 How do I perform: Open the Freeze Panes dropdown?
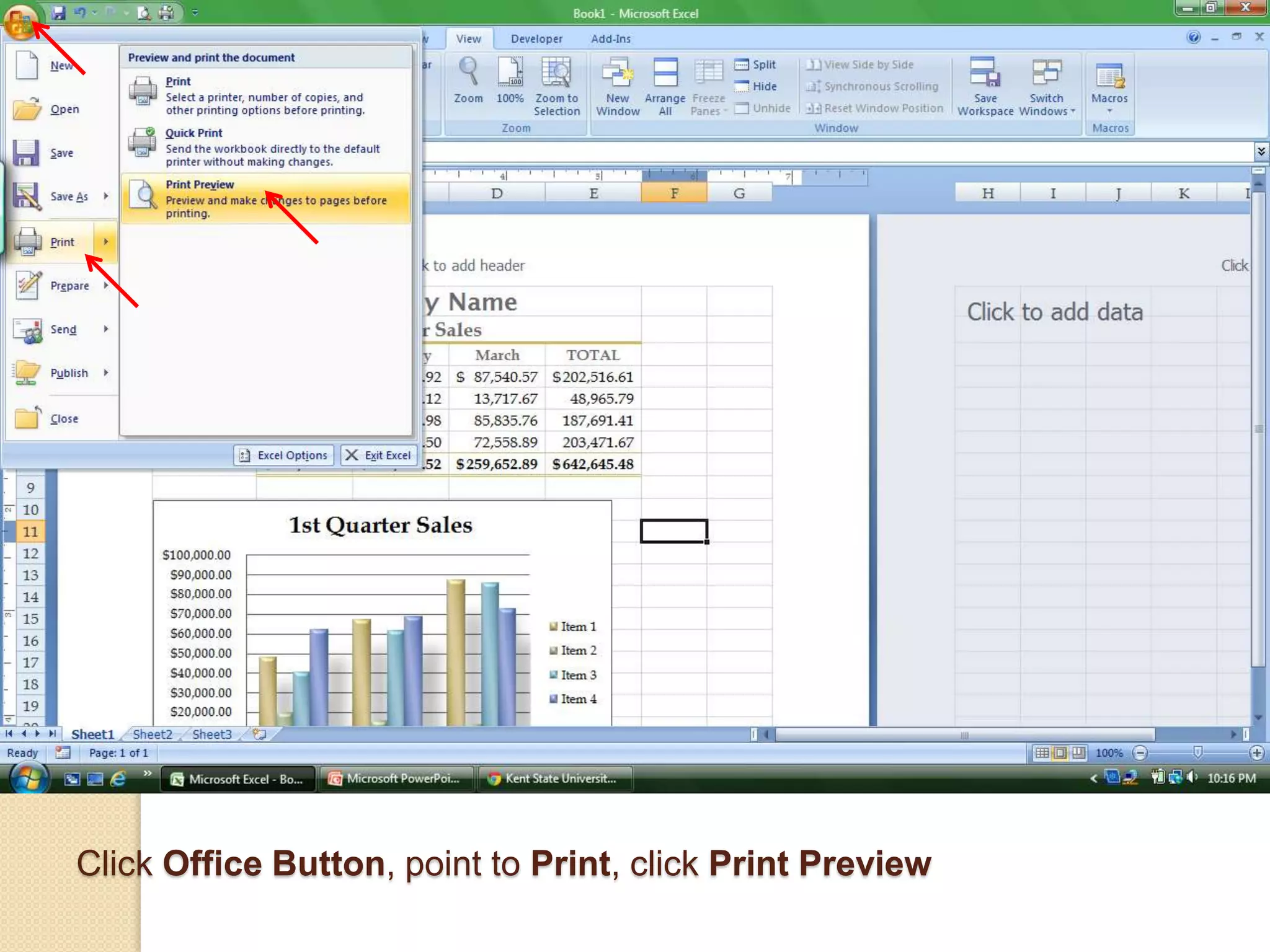[708, 87]
